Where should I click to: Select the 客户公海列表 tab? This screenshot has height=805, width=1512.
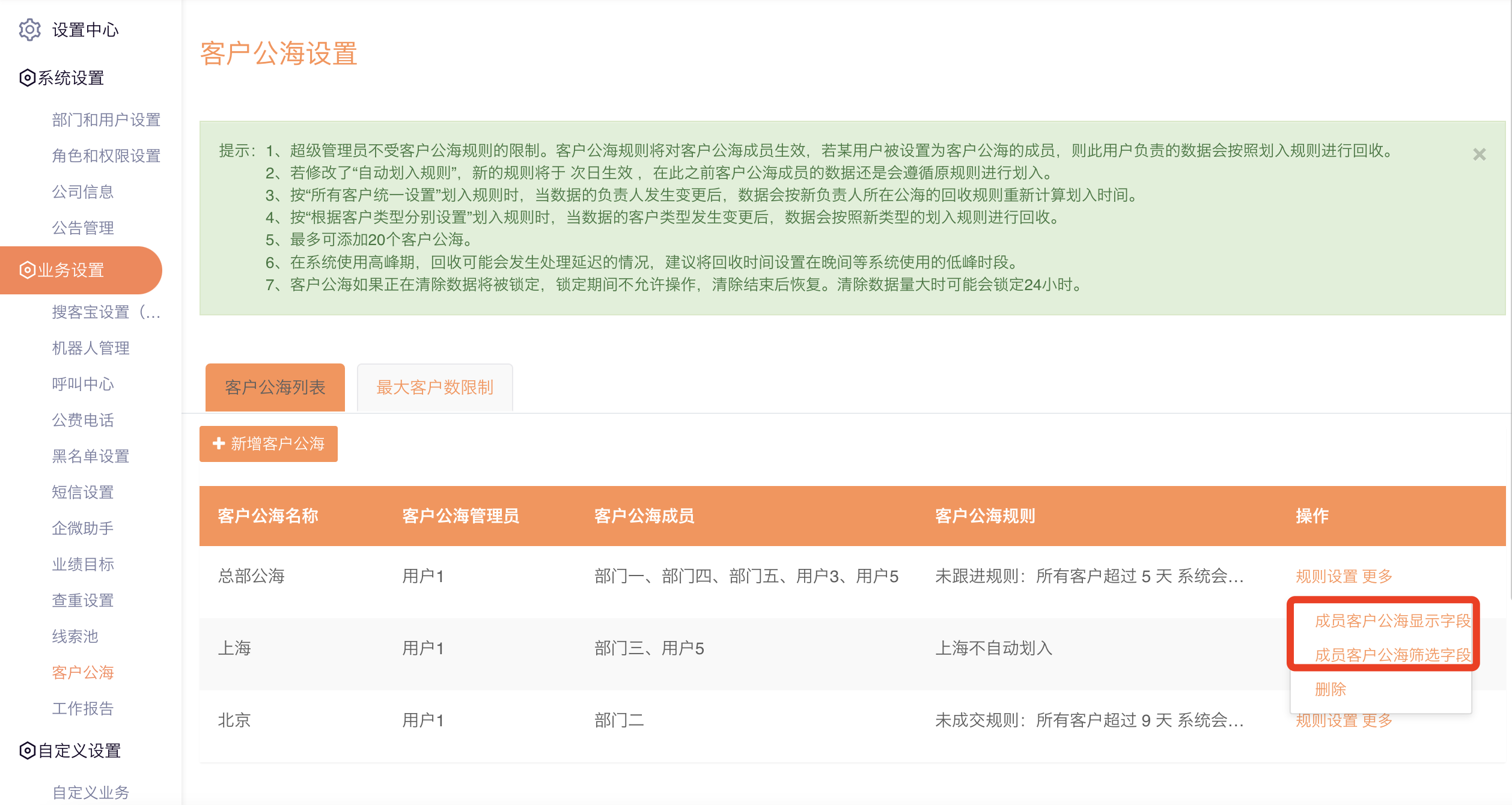[275, 387]
